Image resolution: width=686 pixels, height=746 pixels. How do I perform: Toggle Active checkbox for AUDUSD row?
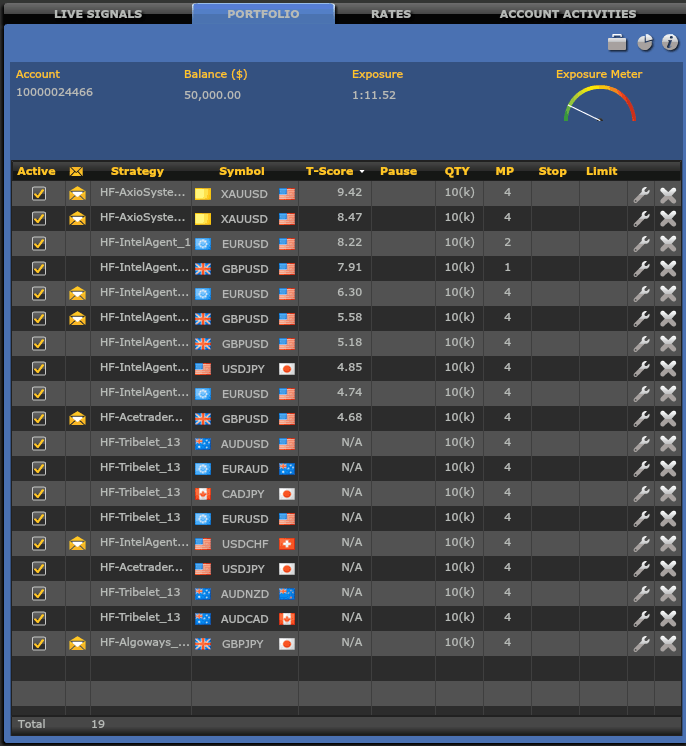pyautogui.click(x=39, y=443)
